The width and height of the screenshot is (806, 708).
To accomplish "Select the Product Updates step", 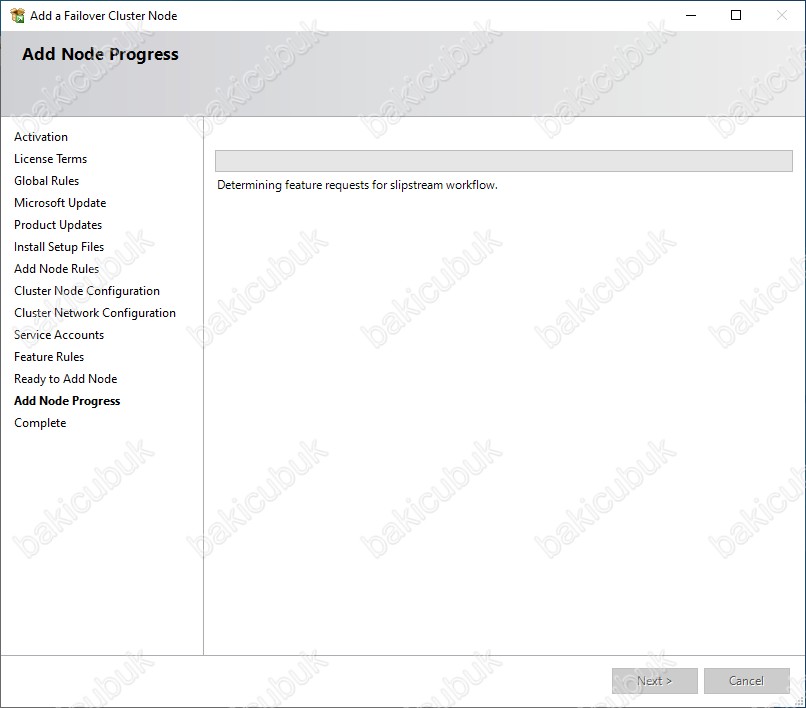I will click(58, 225).
